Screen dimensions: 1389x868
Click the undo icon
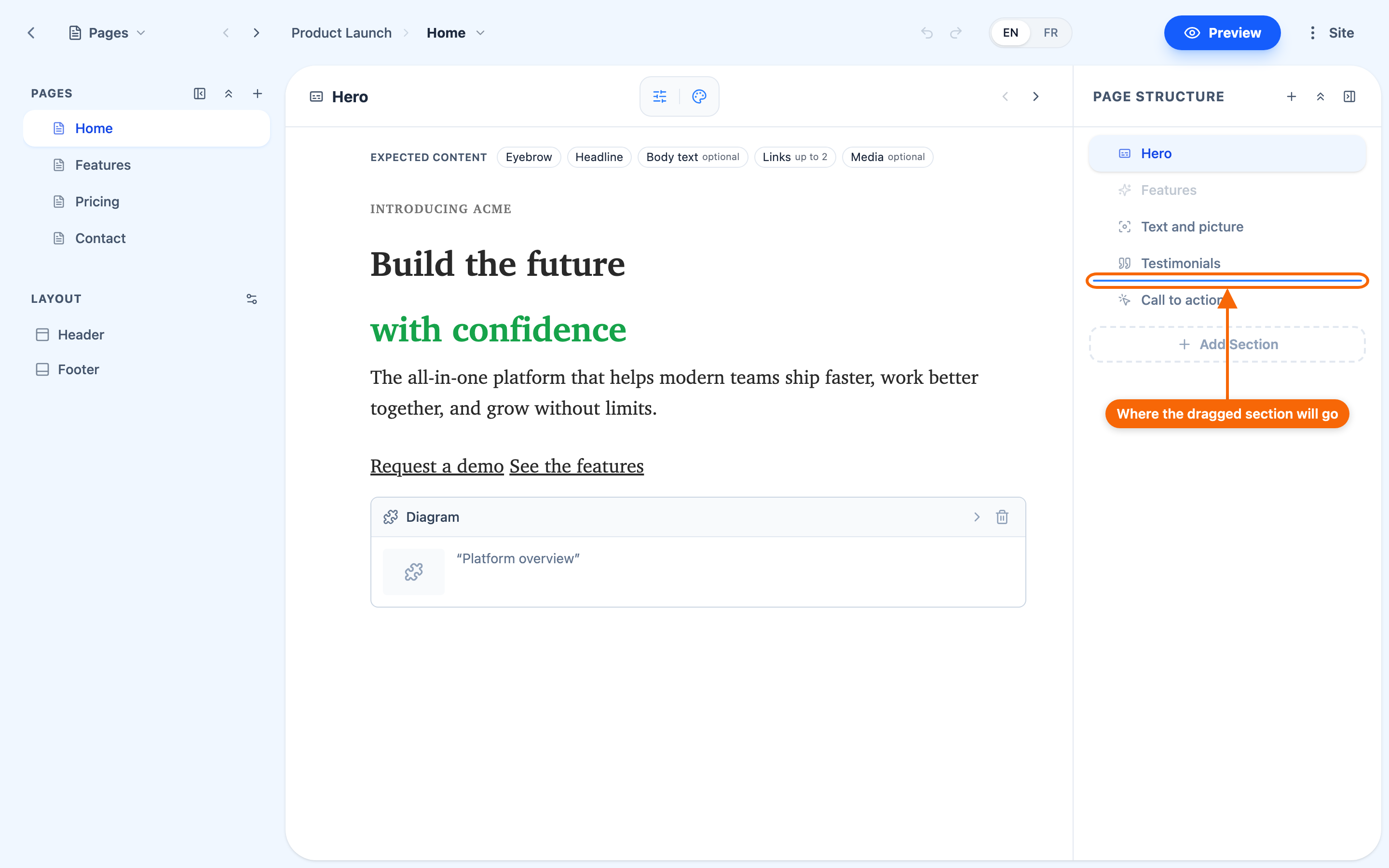(926, 33)
